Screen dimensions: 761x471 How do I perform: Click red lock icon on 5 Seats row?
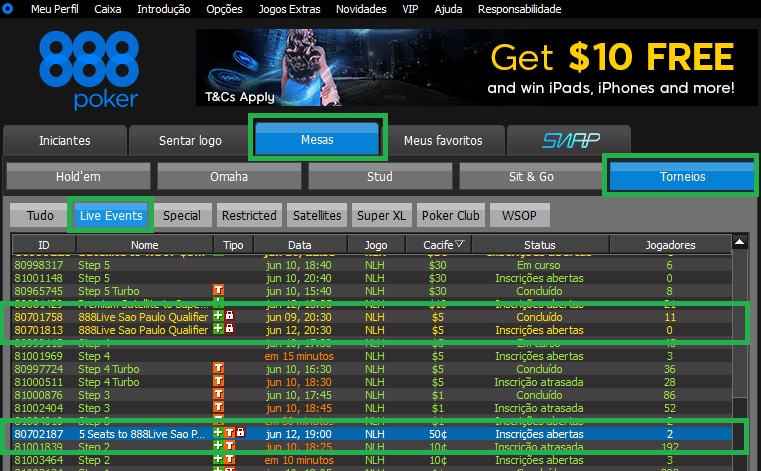[x=240, y=433]
